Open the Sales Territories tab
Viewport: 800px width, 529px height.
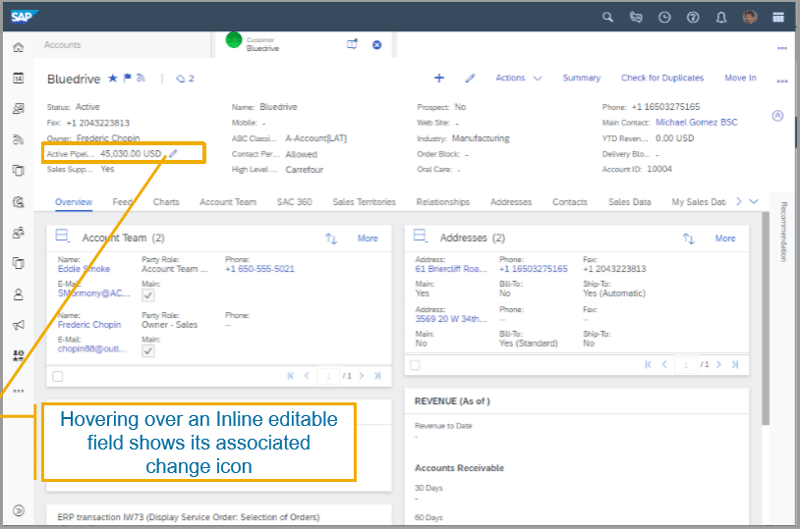click(364, 202)
